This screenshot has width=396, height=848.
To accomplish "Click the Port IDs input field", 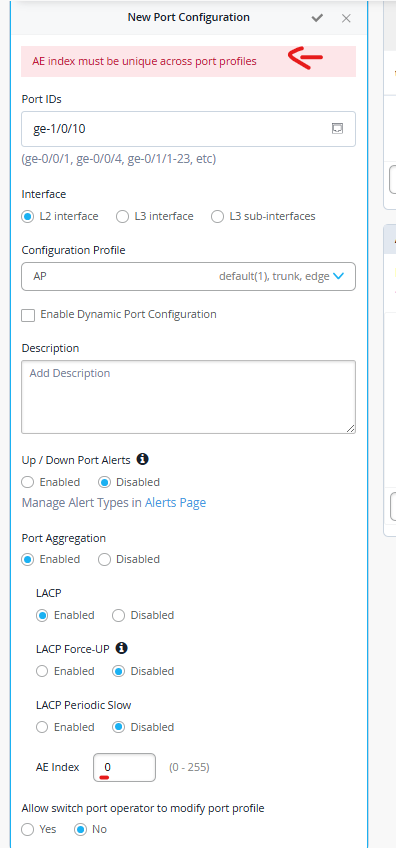I will 188,129.
